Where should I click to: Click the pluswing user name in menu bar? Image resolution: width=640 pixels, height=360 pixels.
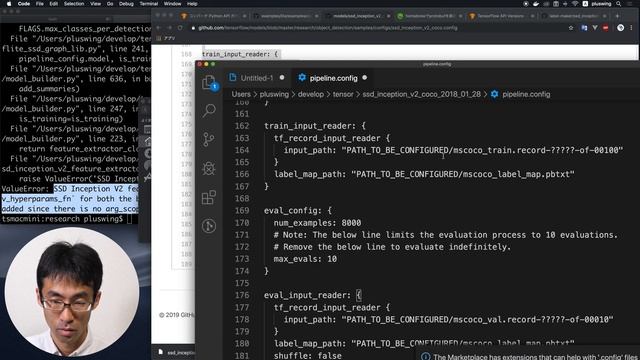[x=601, y=4]
